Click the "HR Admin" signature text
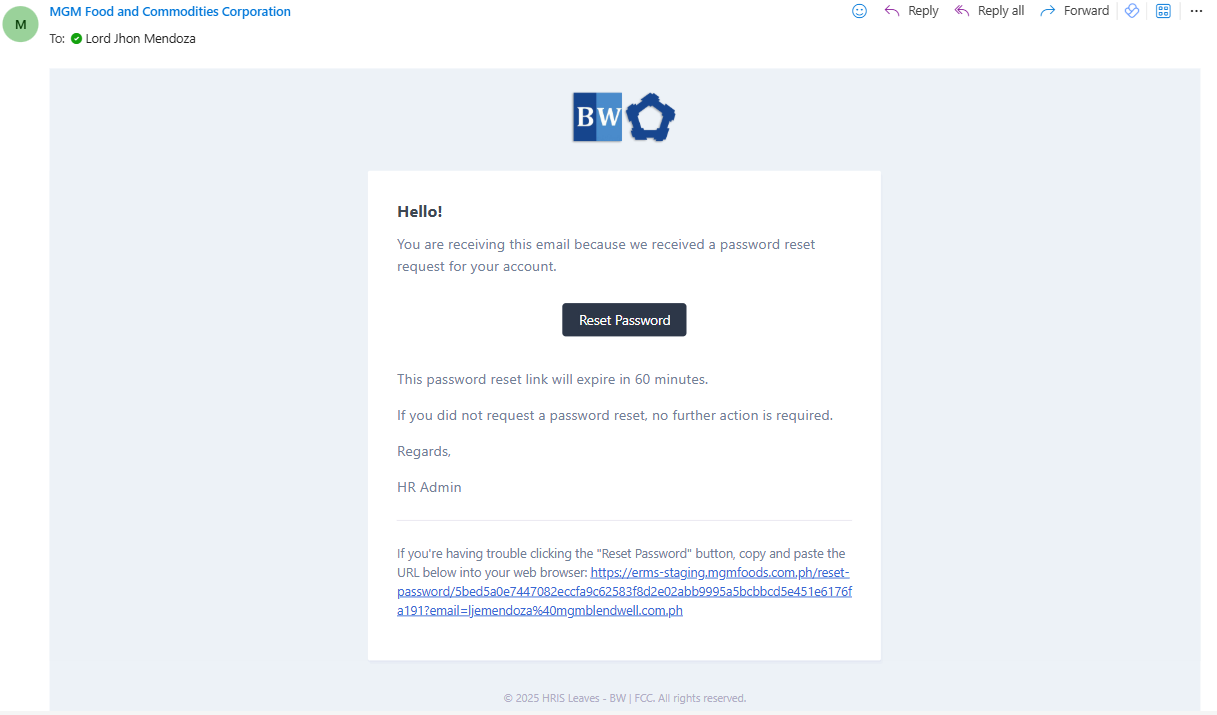 point(429,487)
